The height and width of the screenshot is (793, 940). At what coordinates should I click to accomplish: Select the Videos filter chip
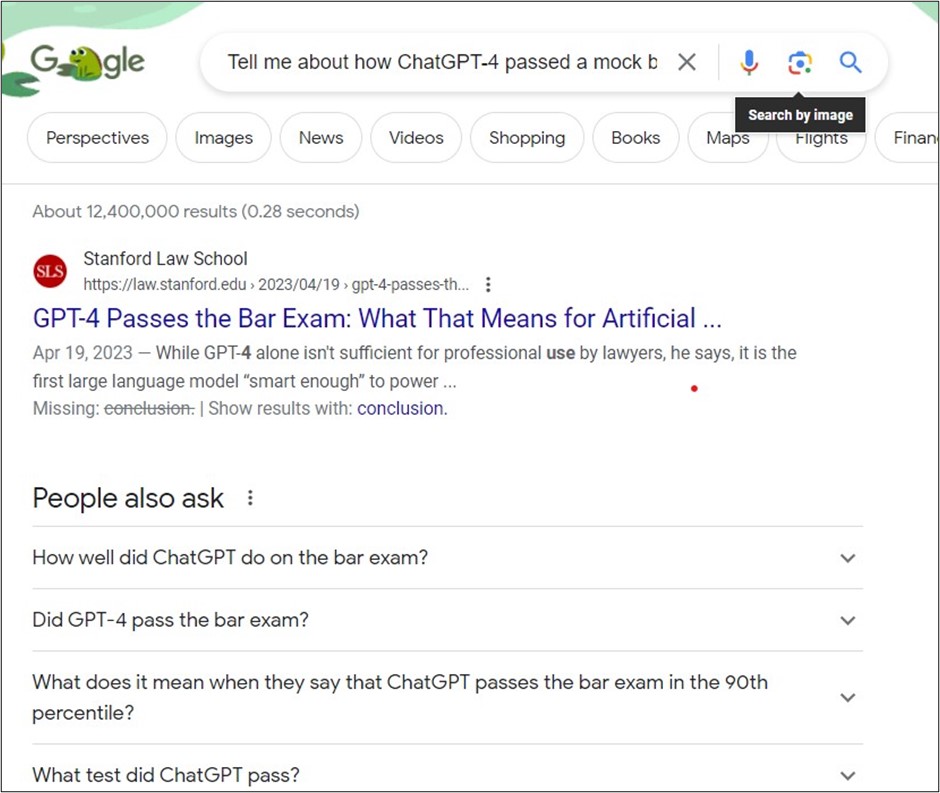pyautogui.click(x=416, y=138)
